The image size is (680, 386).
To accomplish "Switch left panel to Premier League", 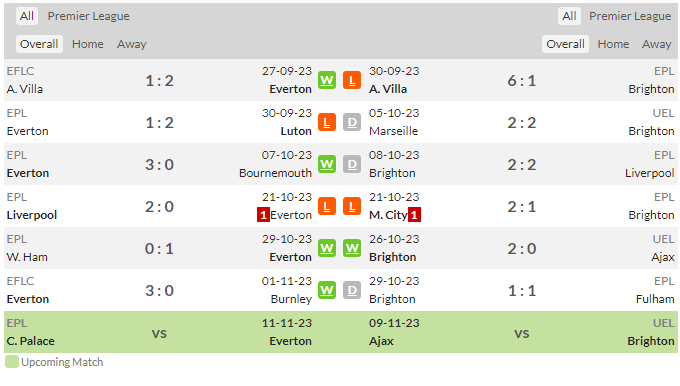I will pyautogui.click(x=88, y=16).
